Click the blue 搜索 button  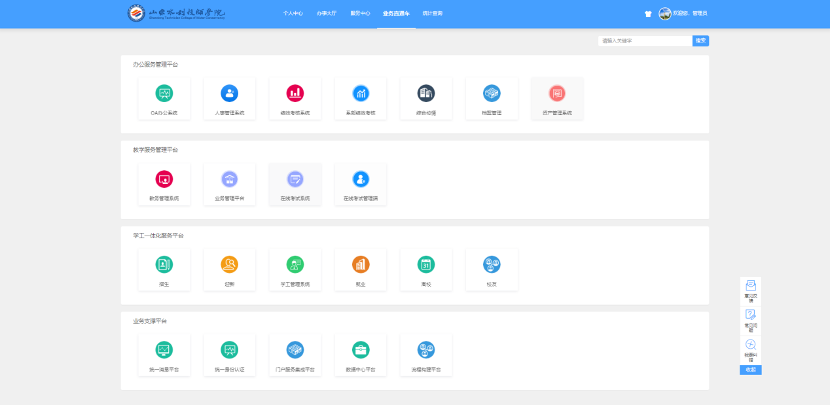pos(701,41)
